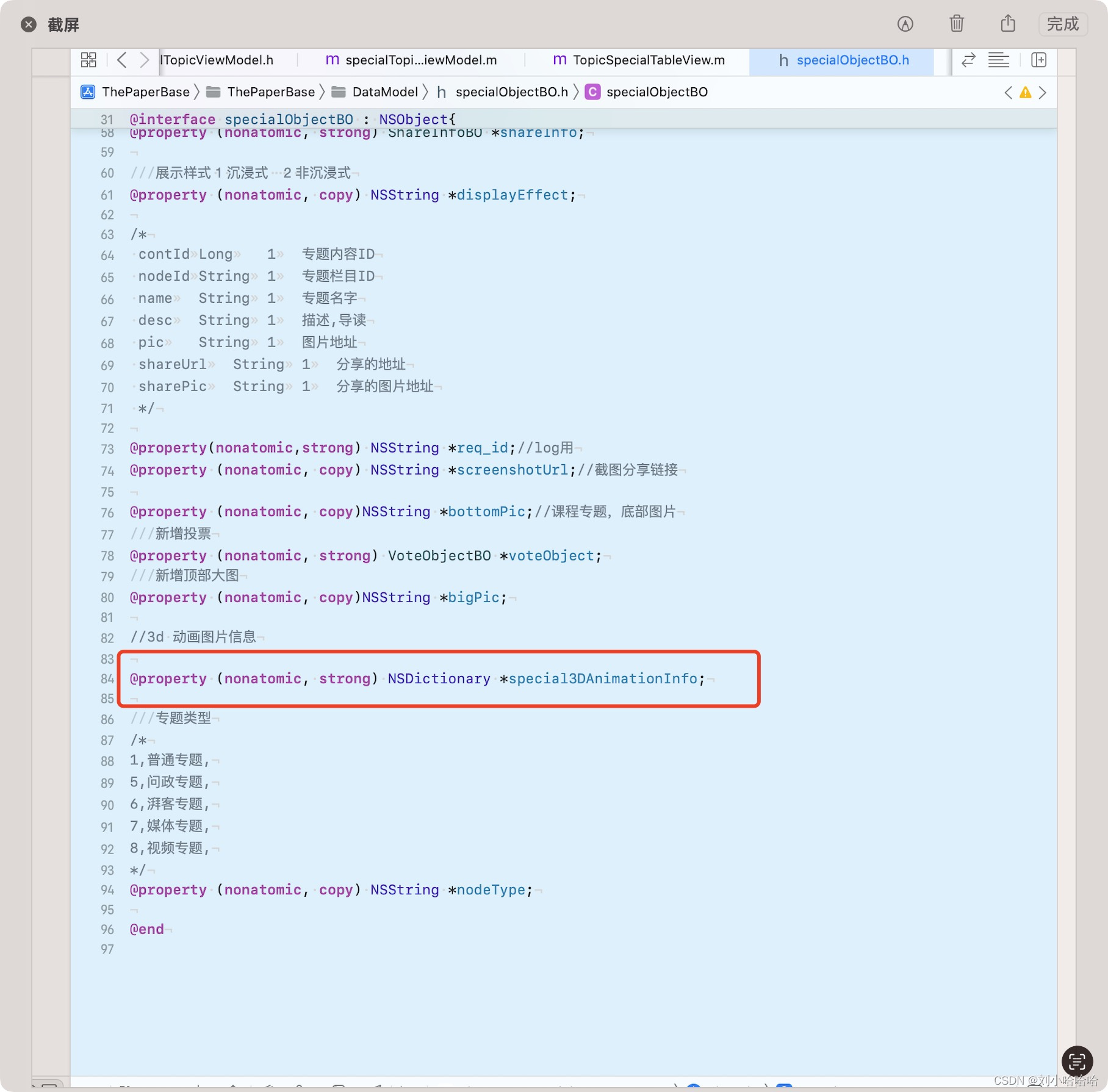Delete the screenshot using the trash icon

click(956, 24)
